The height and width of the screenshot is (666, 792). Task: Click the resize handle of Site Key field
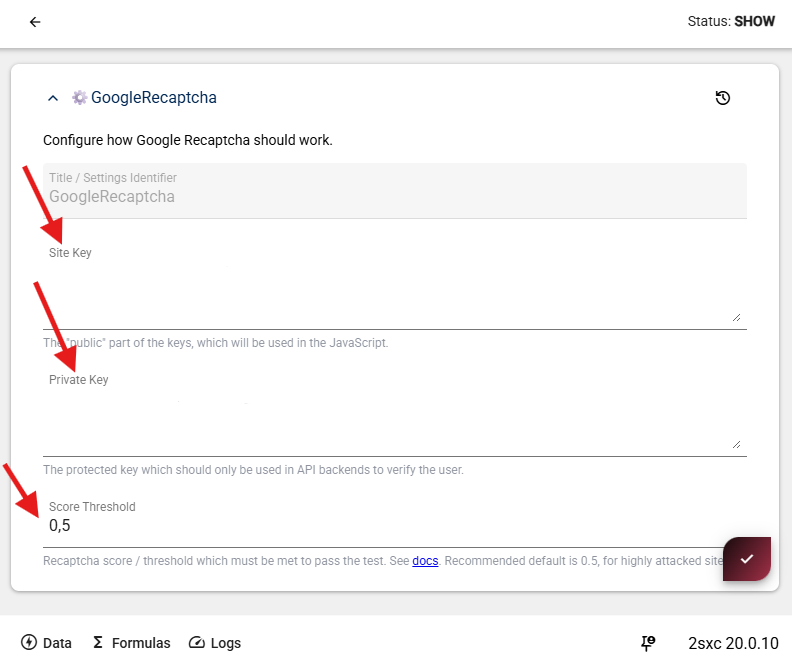click(736, 316)
